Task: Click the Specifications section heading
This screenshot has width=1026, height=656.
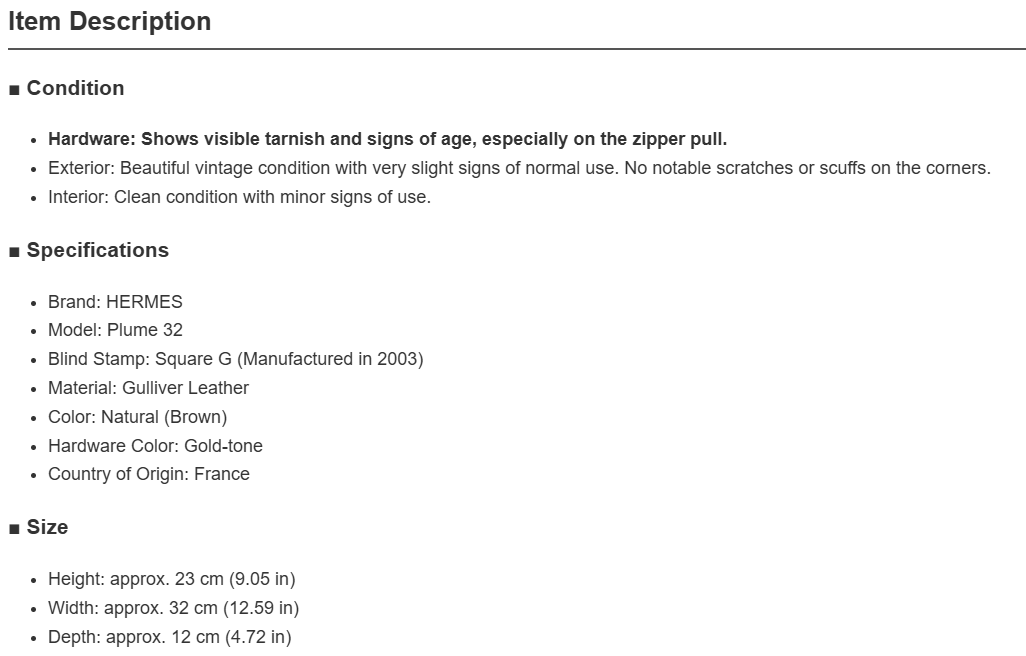Action: (x=97, y=250)
